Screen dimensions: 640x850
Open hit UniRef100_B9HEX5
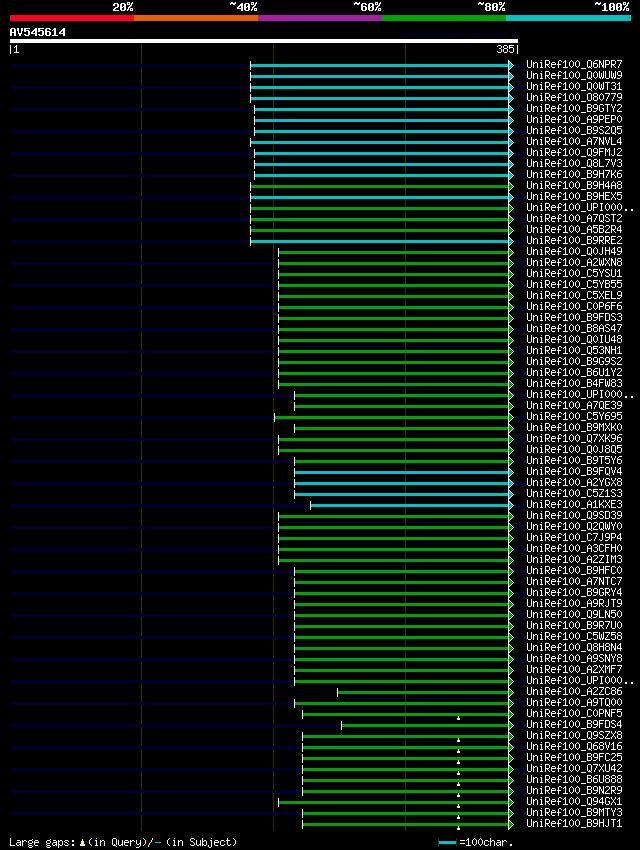click(x=574, y=196)
